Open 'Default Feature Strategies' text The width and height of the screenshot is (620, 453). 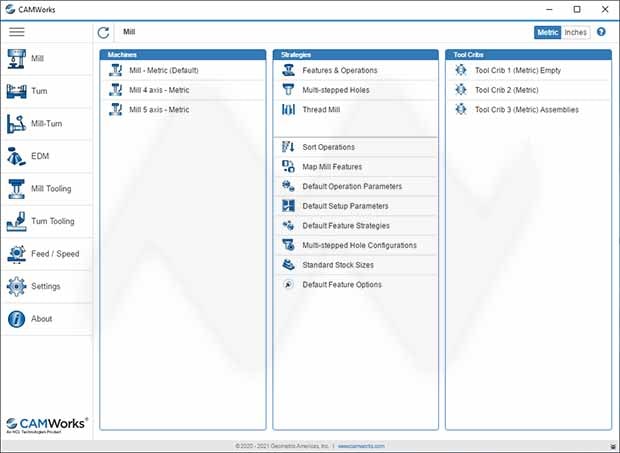[x=346, y=226]
